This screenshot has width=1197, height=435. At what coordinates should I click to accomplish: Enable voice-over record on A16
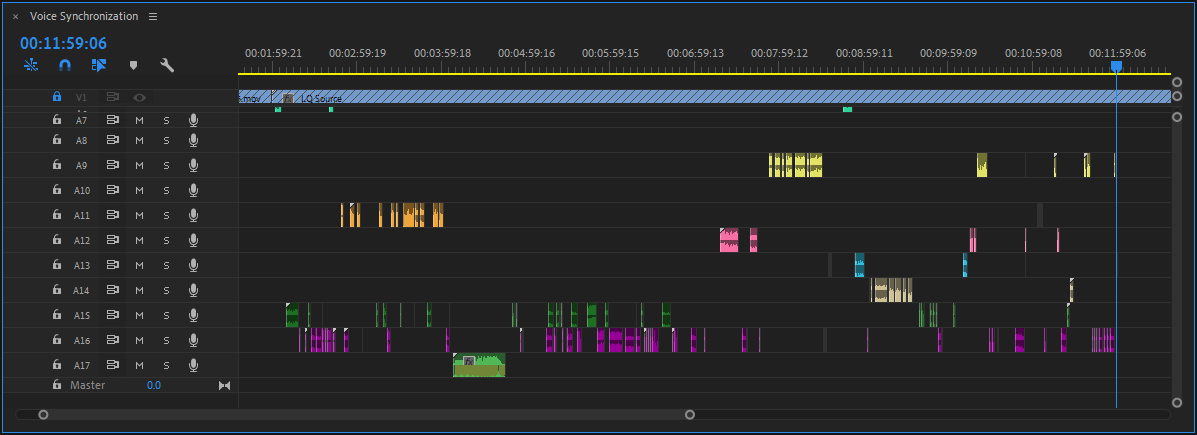pos(193,340)
